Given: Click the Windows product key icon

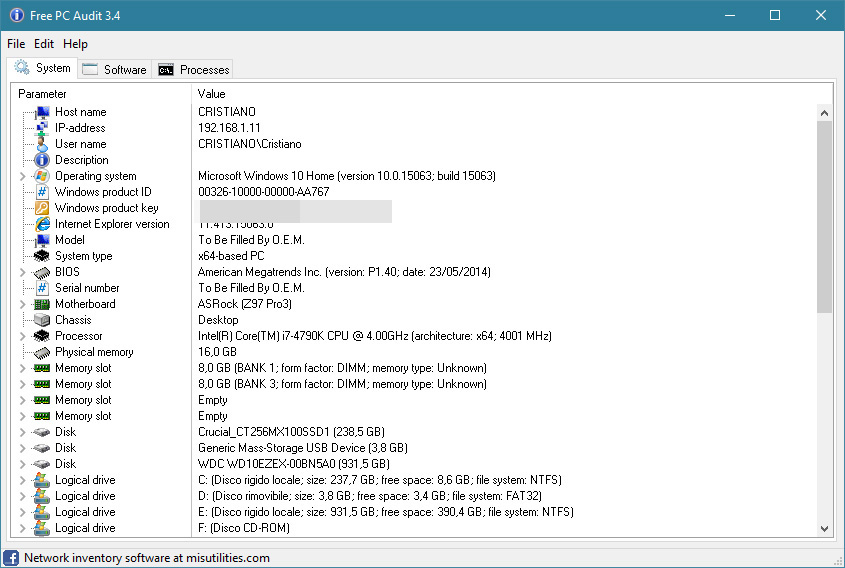Looking at the screenshot, I should (x=42, y=208).
